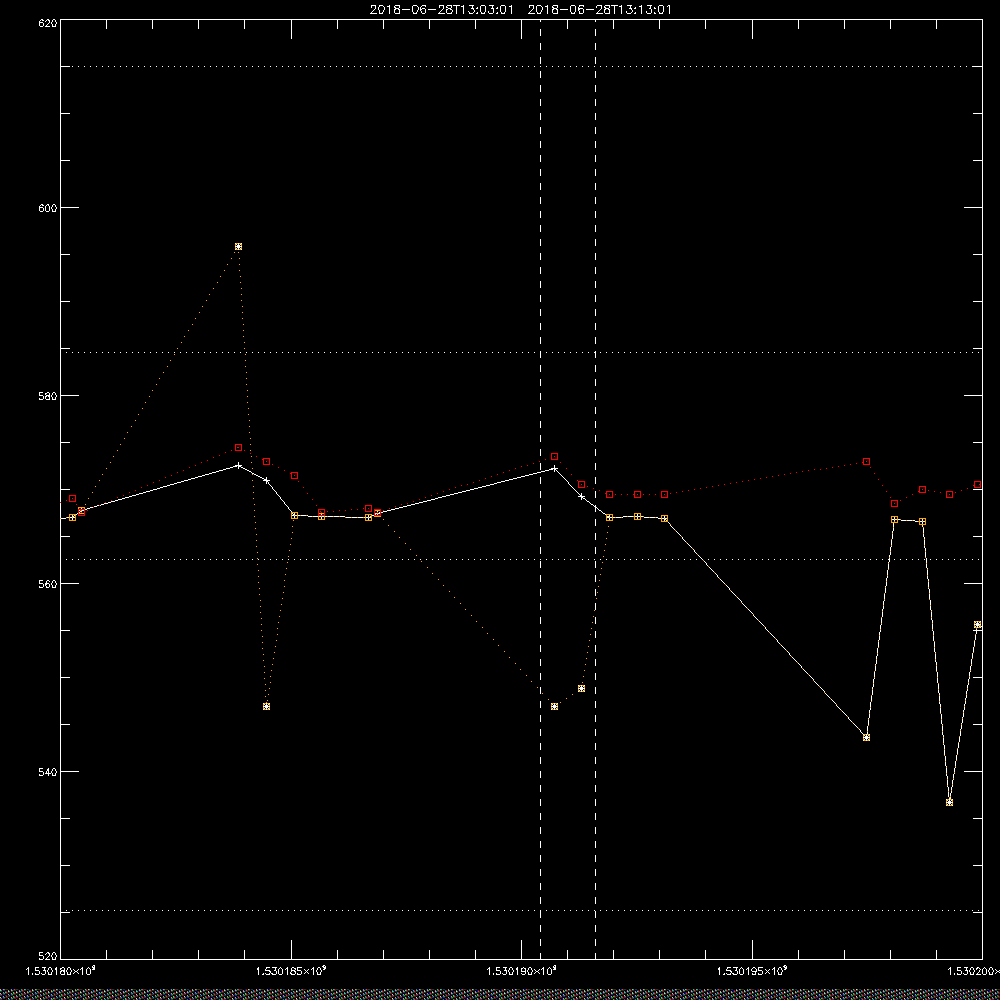The height and width of the screenshot is (1000, 1000).
Task: Select the 540 label on the y-axis
Action: tap(48, 771)
